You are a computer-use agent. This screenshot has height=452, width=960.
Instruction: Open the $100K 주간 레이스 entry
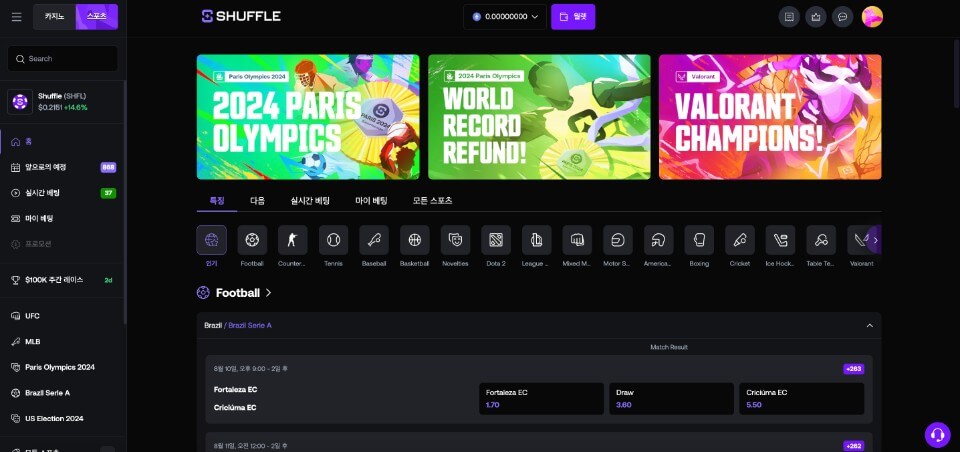tap(62, 280)
